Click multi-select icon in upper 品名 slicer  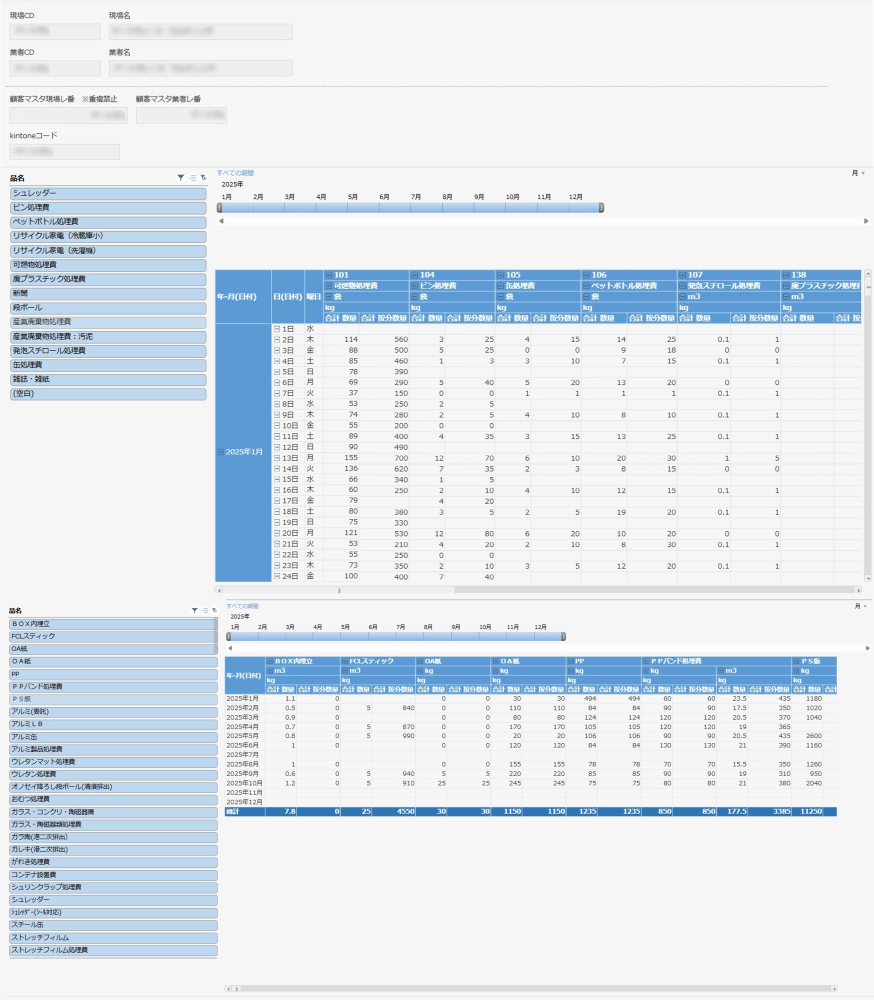click(x=192, y=177)
